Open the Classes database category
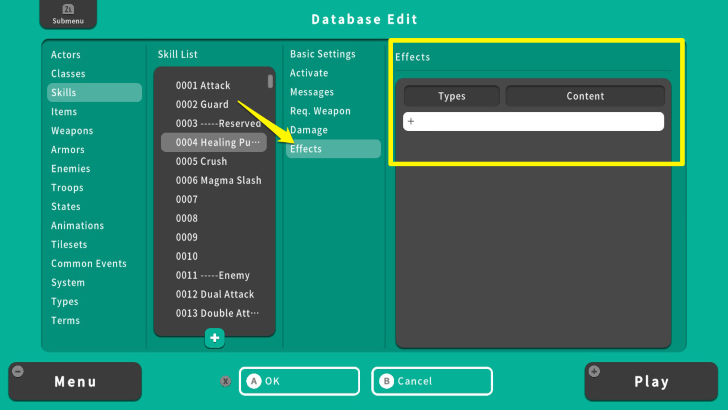728x410 pixels. (68, 74)
